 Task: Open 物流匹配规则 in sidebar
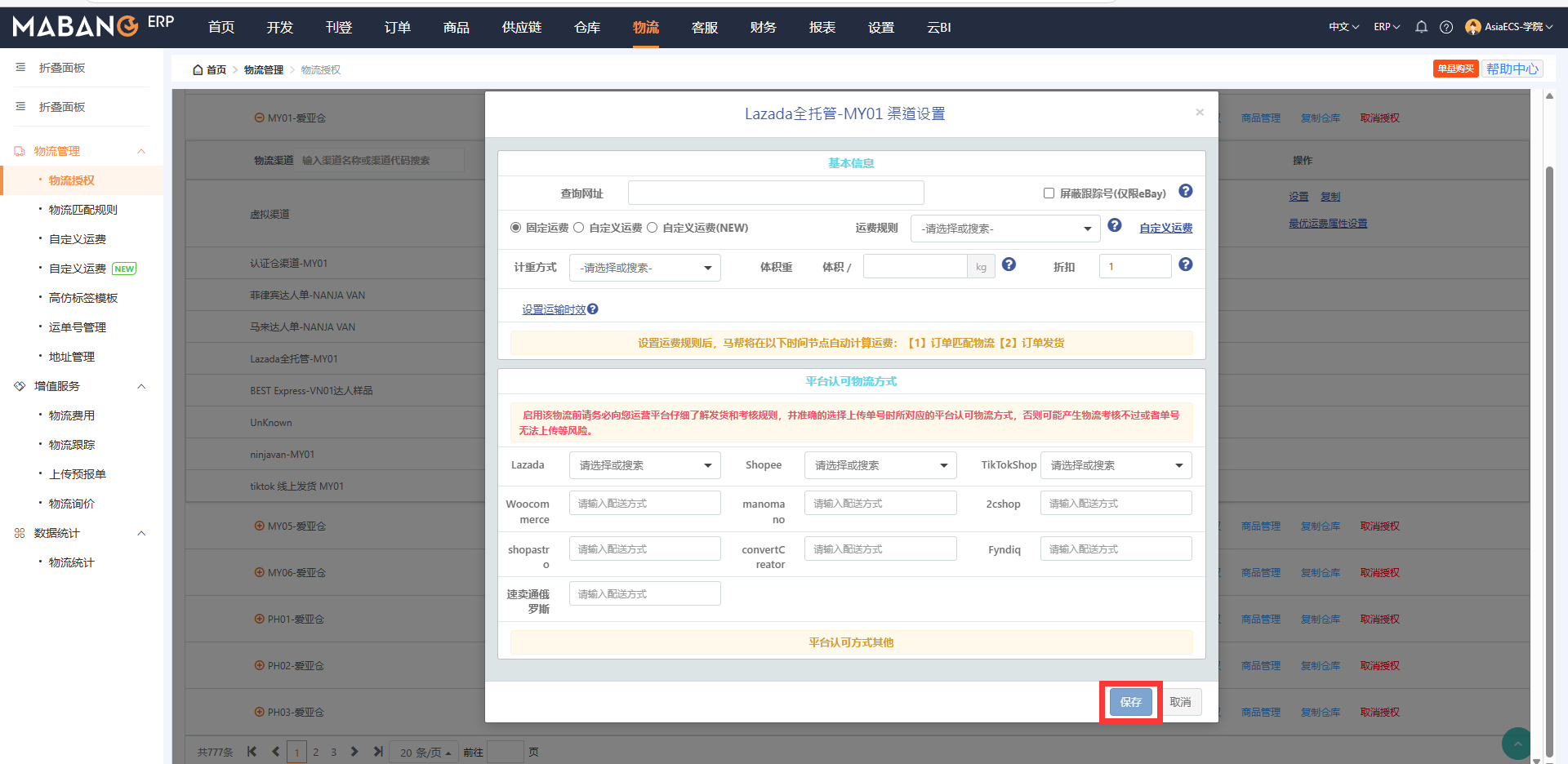(83, 210)
